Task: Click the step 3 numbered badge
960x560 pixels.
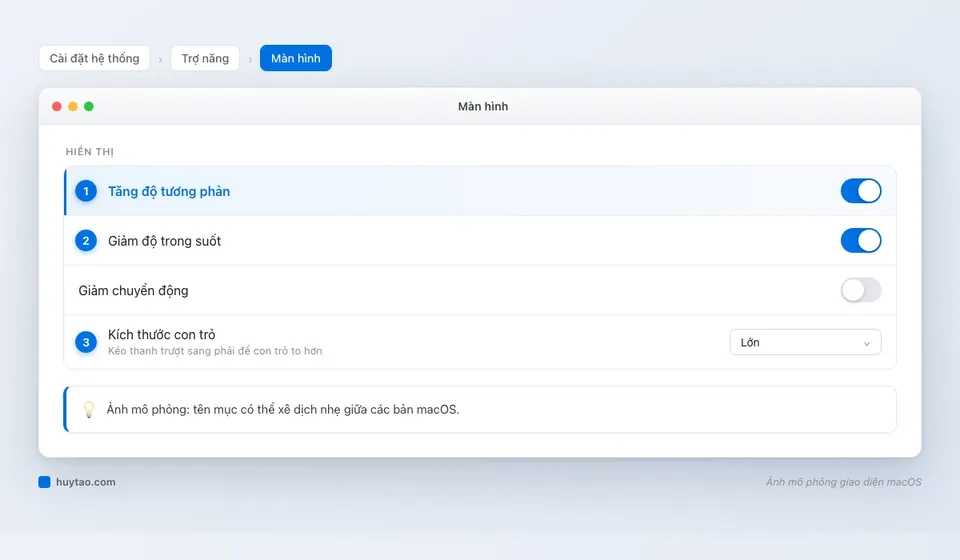Action: [x=86, y=342]
